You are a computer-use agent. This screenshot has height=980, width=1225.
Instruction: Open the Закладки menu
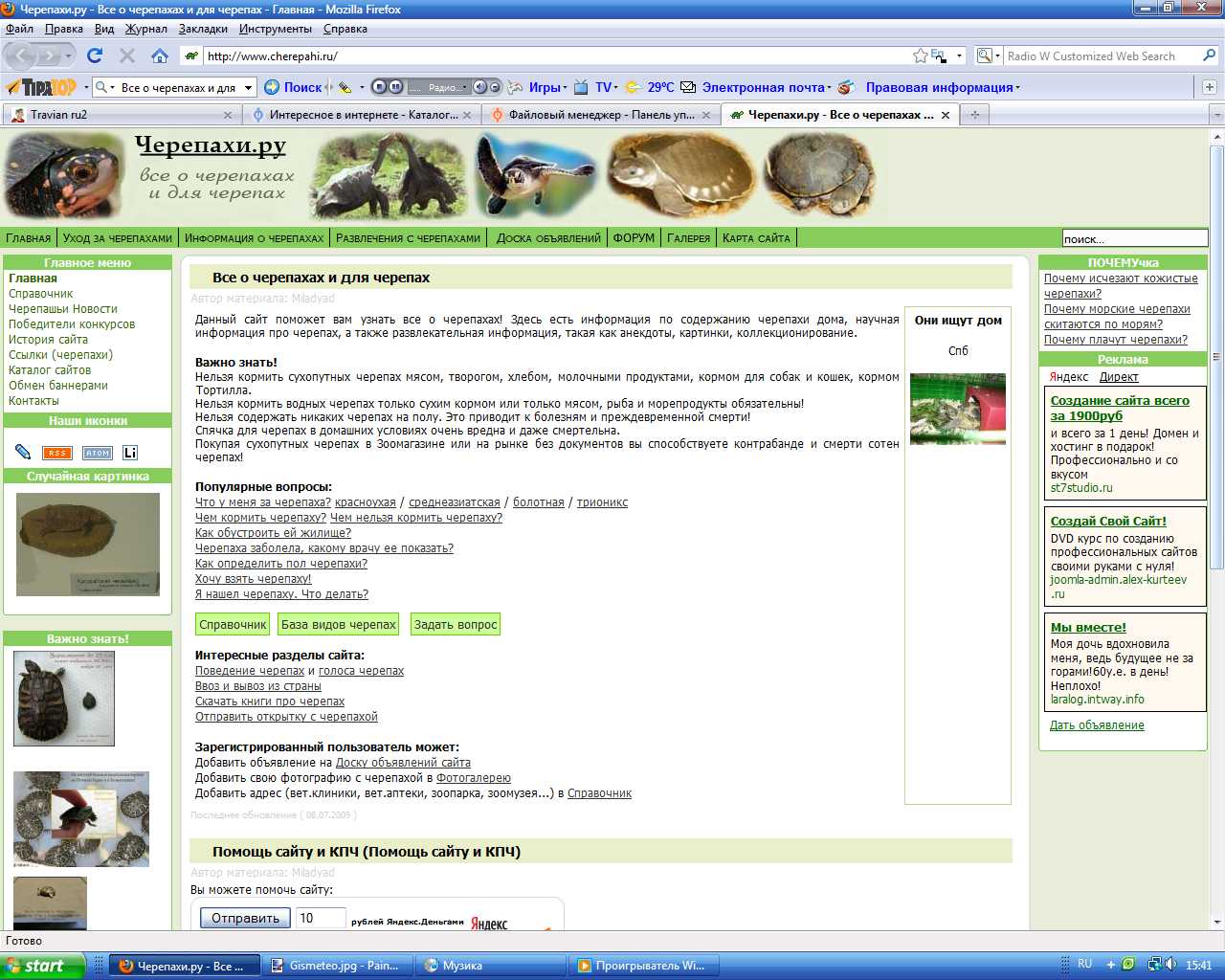point(203,29)
